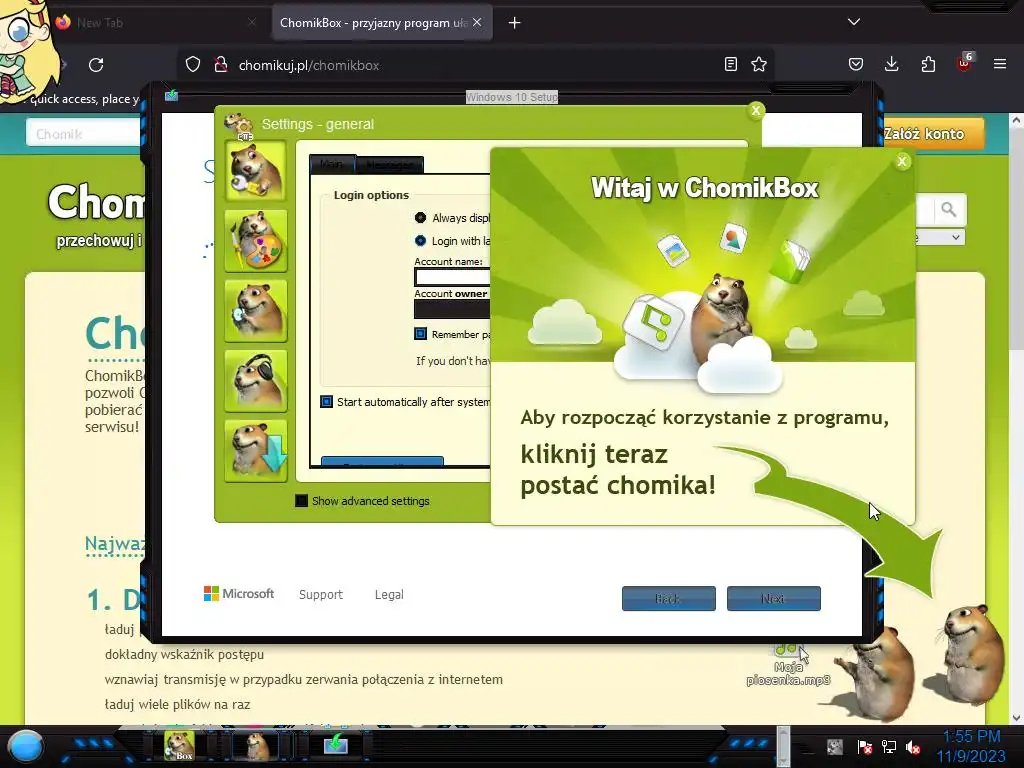Switch to the Main settings tab
The height and width of the screenshot is (768, 1024).
[332, 164]
